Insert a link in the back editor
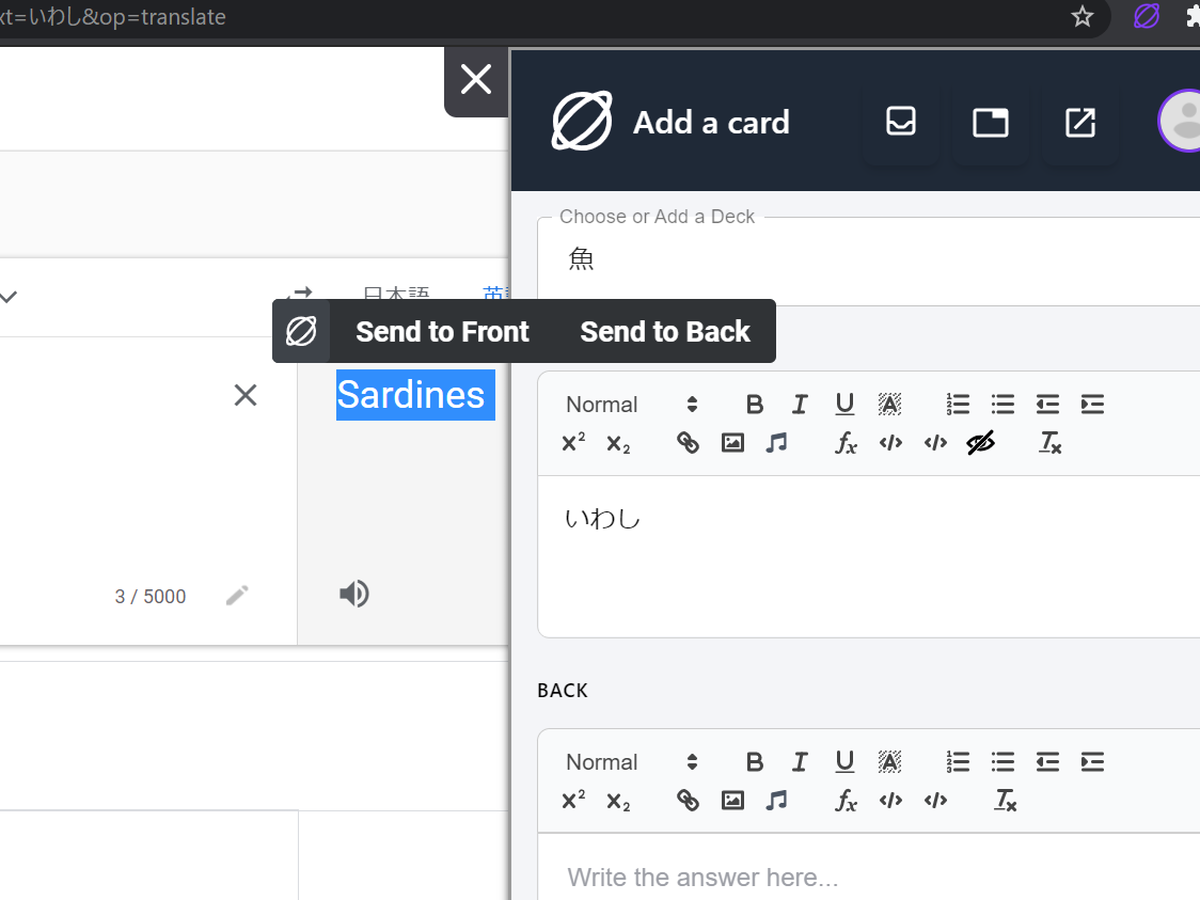The height and width of the screenshot is (900, 1200). (x=688, y=801)
